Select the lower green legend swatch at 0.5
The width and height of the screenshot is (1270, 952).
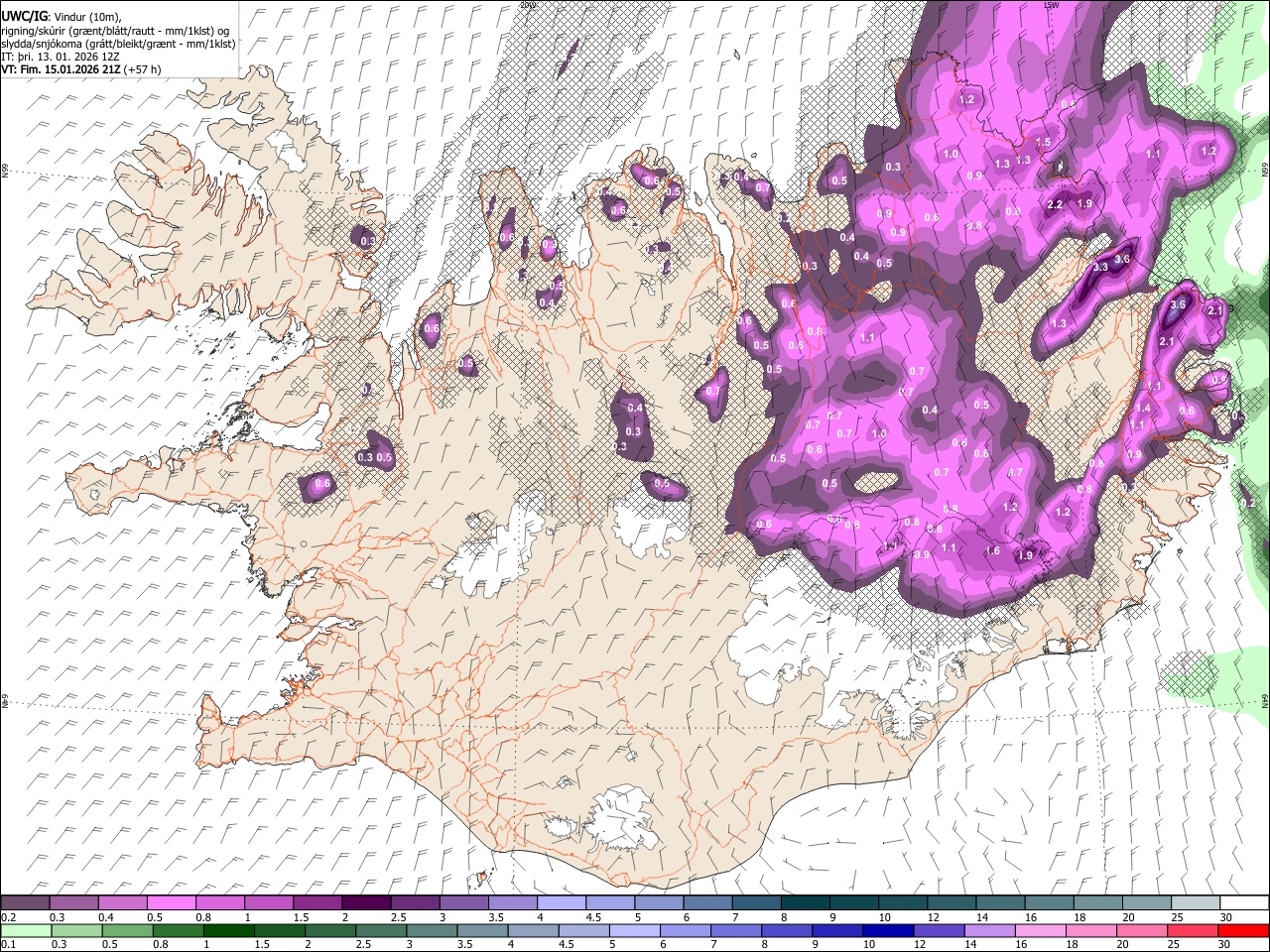pyautogui.click(x=127, y=930)
